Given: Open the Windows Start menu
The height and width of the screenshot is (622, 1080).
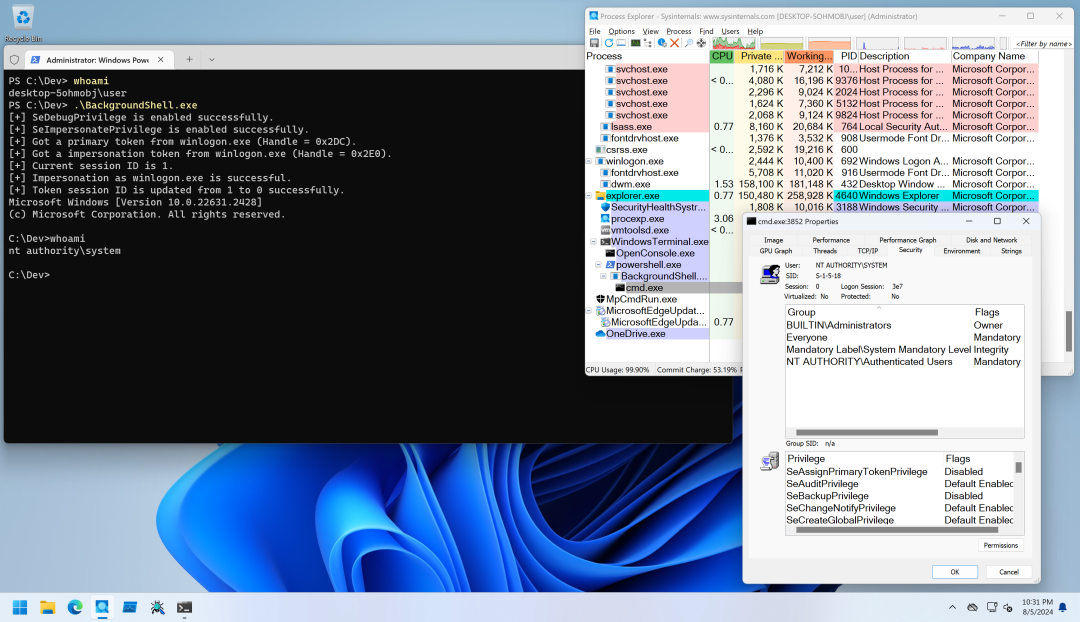Looking at the screenshot, I should click(20, 607).
